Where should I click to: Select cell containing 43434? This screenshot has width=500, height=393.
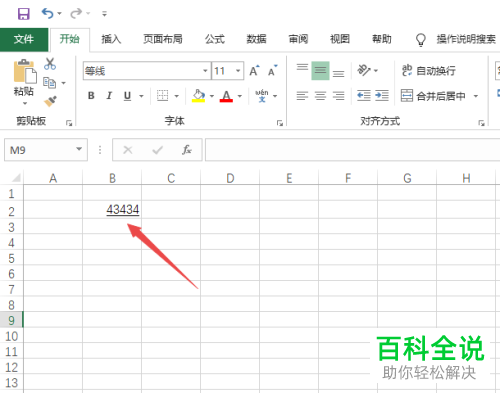[x=112, y=210]
